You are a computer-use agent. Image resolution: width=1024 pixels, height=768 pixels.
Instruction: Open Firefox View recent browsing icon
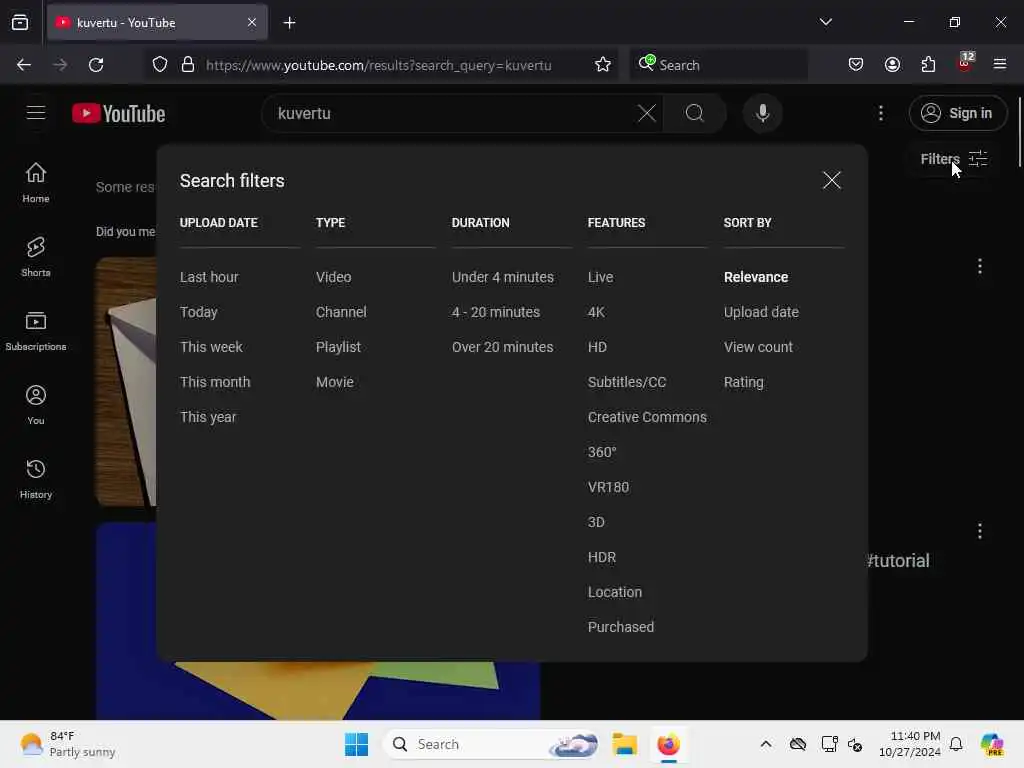pyautogui.click(x=20, y=22)
